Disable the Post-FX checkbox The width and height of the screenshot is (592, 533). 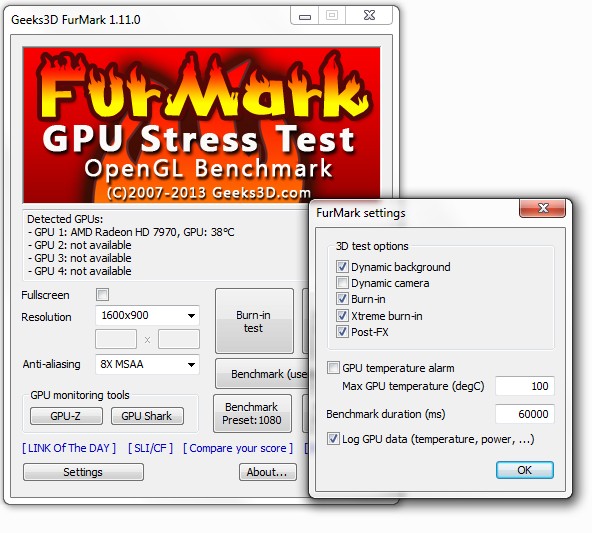point(342,332)
